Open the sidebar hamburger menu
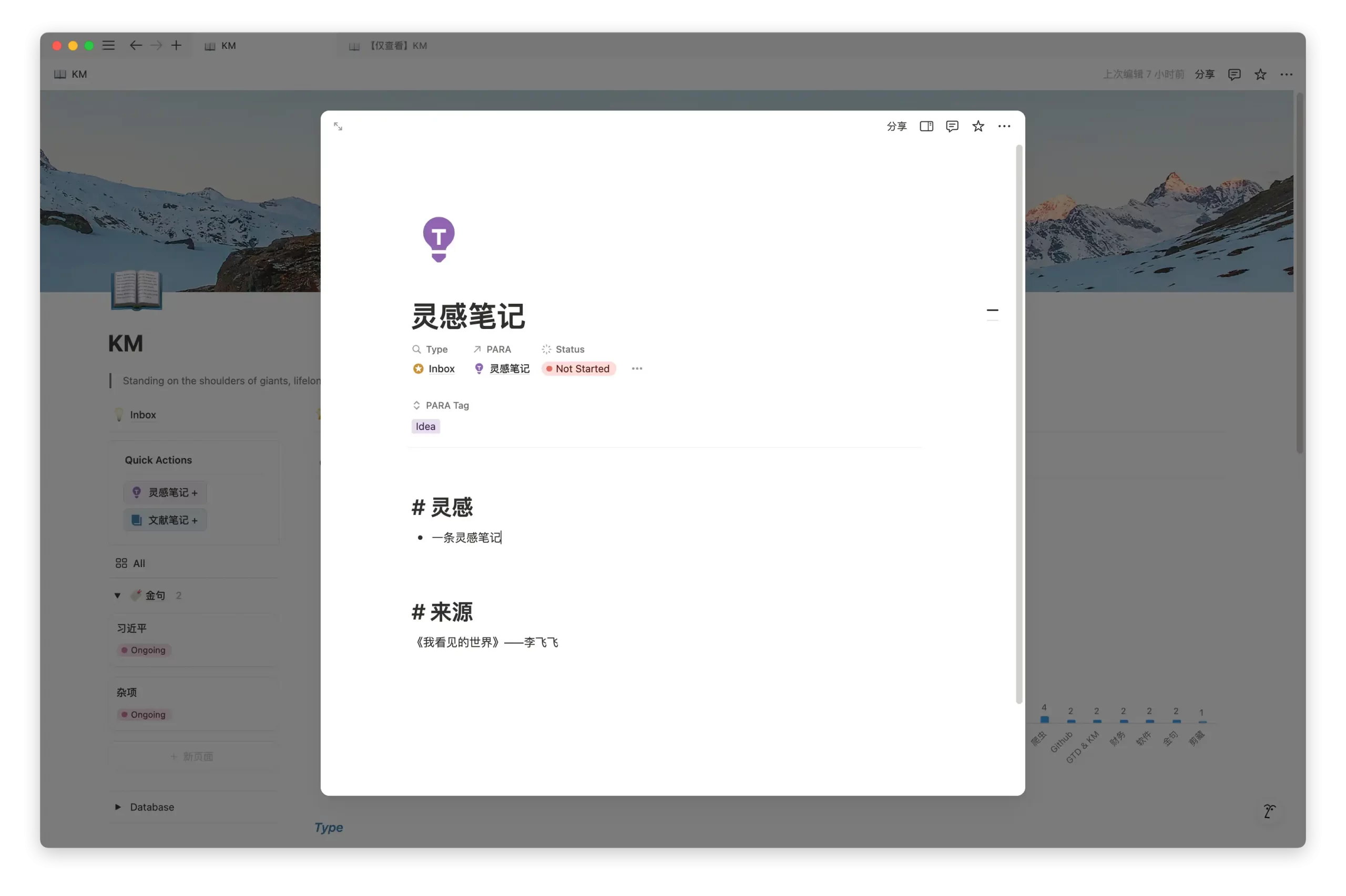1346x896 pixels. [x=108, y=45]
